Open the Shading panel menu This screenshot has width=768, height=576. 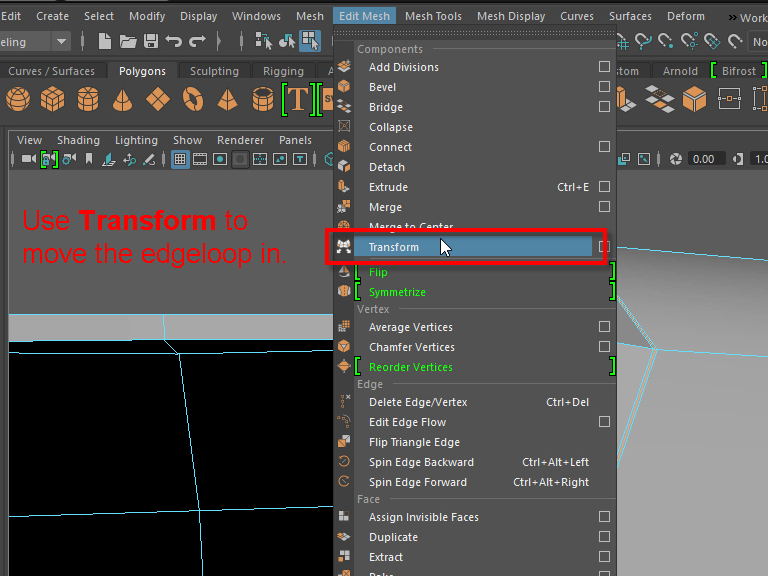[78, 140]
